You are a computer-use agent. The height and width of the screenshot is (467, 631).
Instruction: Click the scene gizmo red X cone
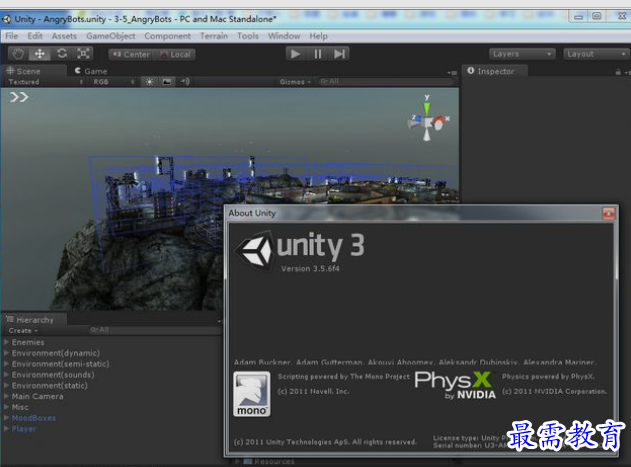[441, 122]
